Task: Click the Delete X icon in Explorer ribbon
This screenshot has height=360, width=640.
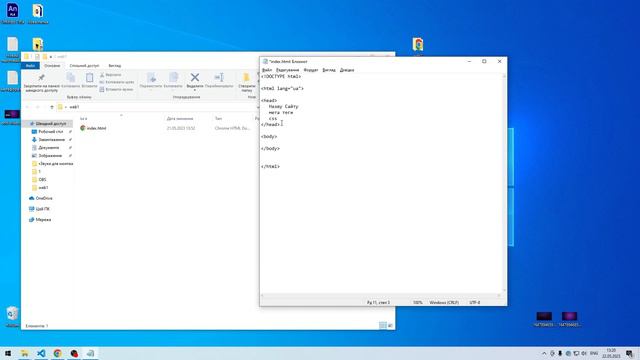Action: (x=195, y=77)
